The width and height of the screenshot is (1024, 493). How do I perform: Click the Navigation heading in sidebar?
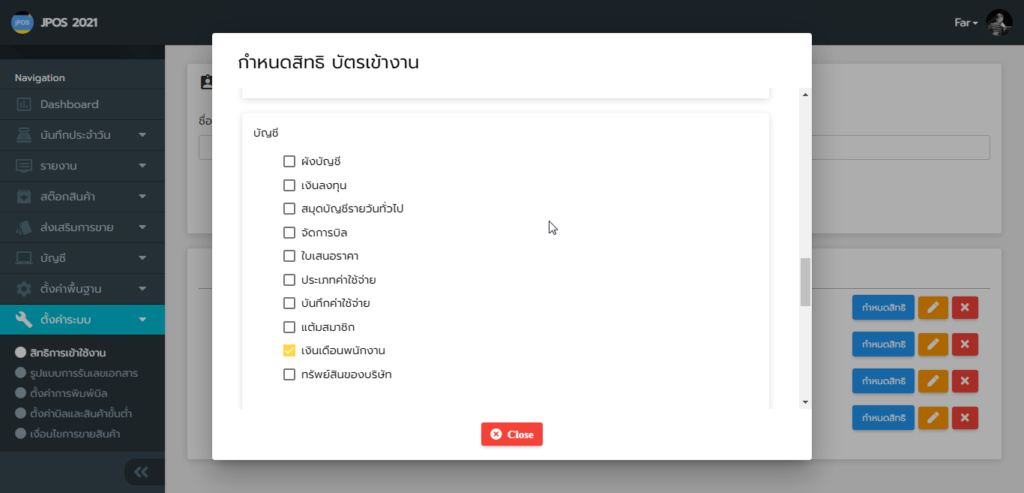tap(40, 78)
